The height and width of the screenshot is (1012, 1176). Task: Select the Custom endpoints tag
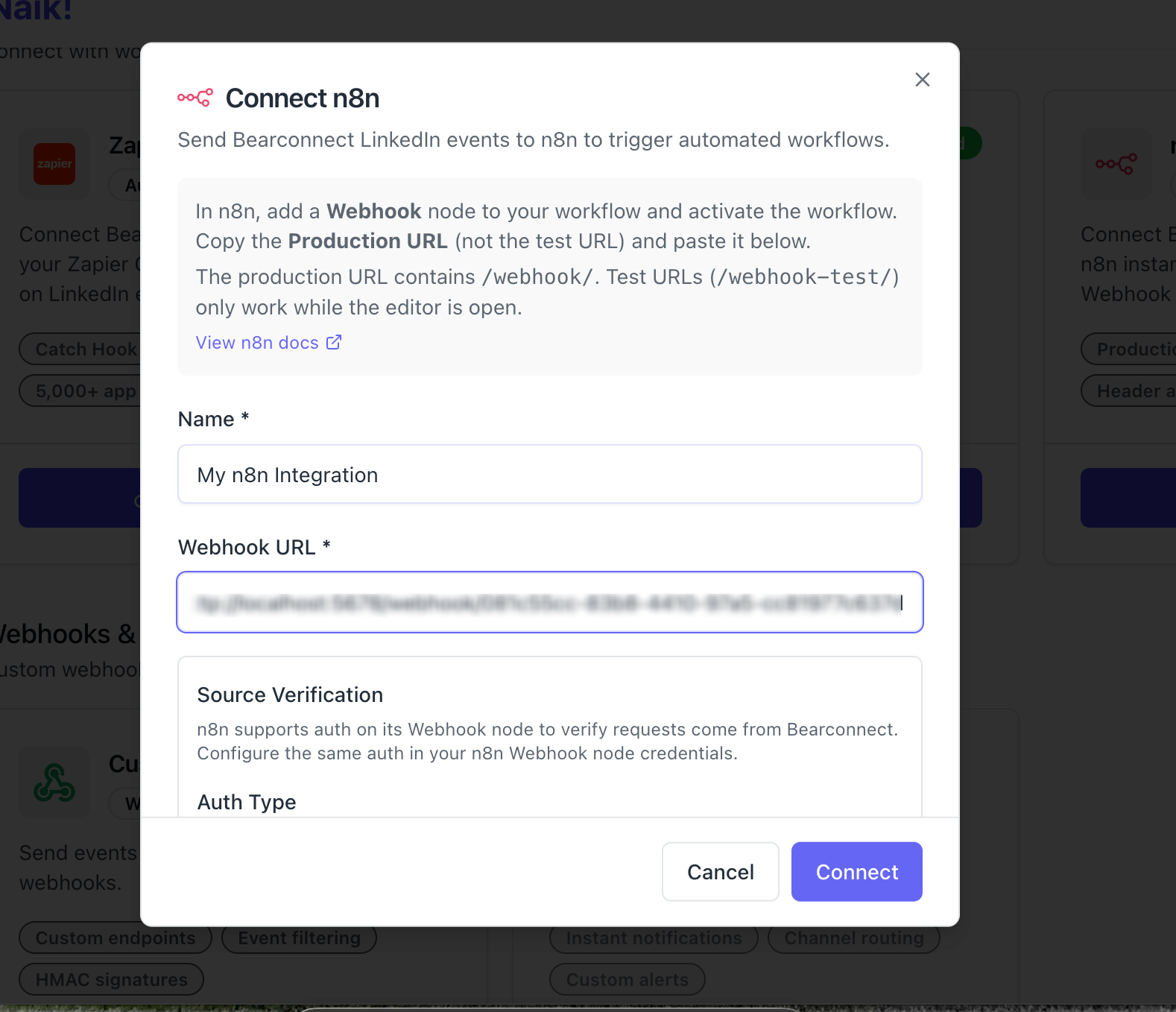116,938
